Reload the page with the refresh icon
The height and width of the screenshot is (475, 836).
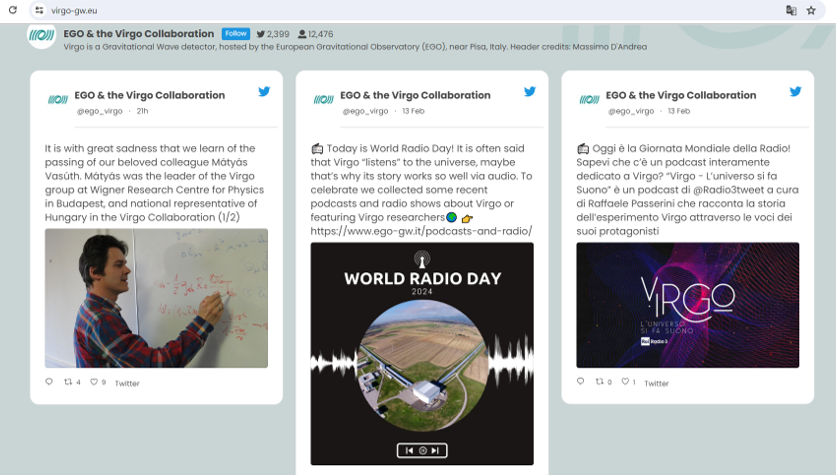13,10
